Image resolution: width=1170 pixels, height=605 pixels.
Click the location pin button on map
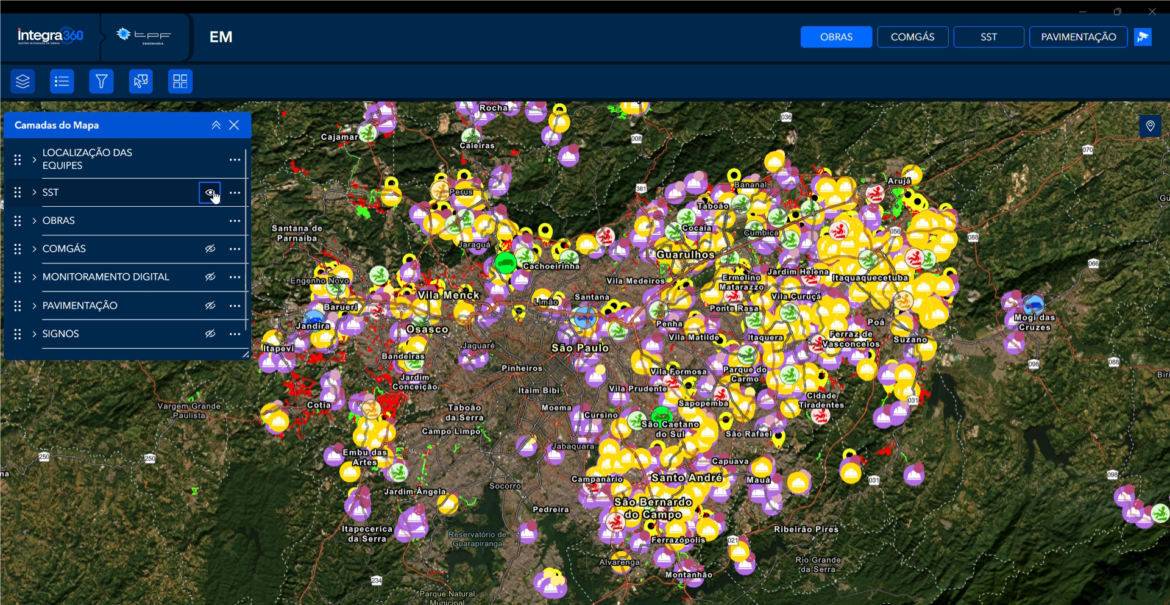tap(1150, 126)
